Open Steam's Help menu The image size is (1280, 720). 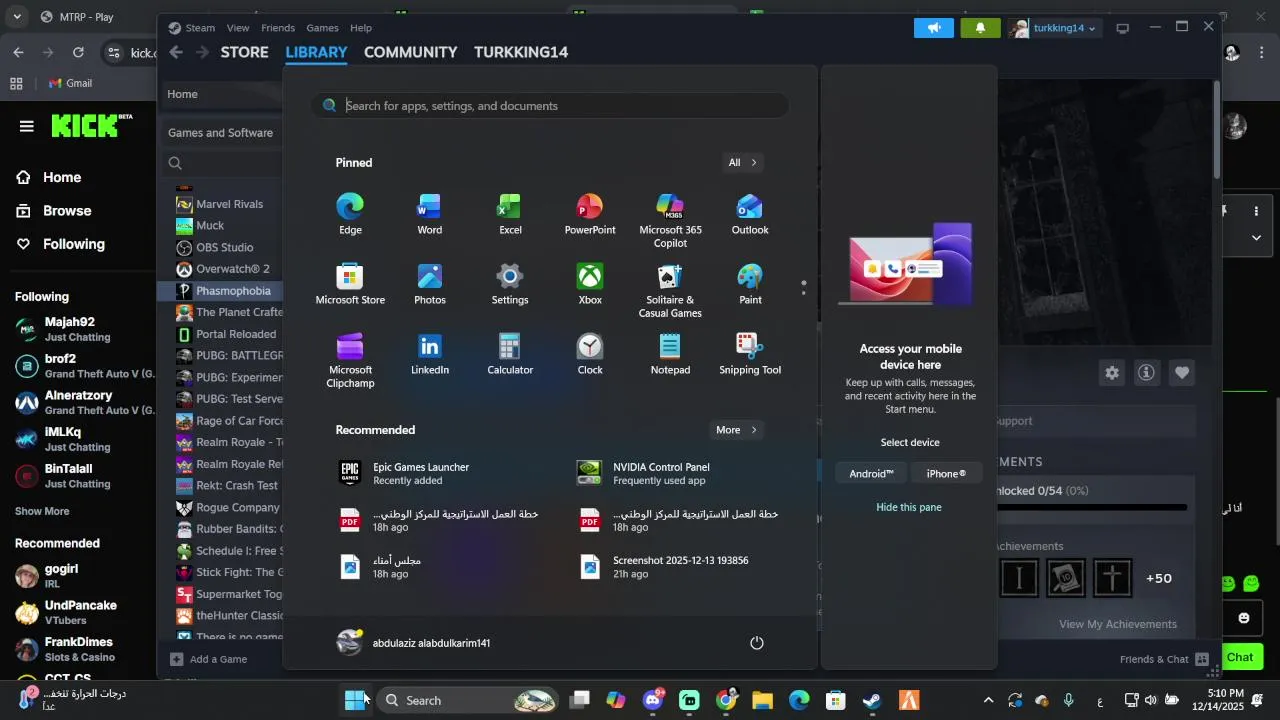[x=361, y=28]
